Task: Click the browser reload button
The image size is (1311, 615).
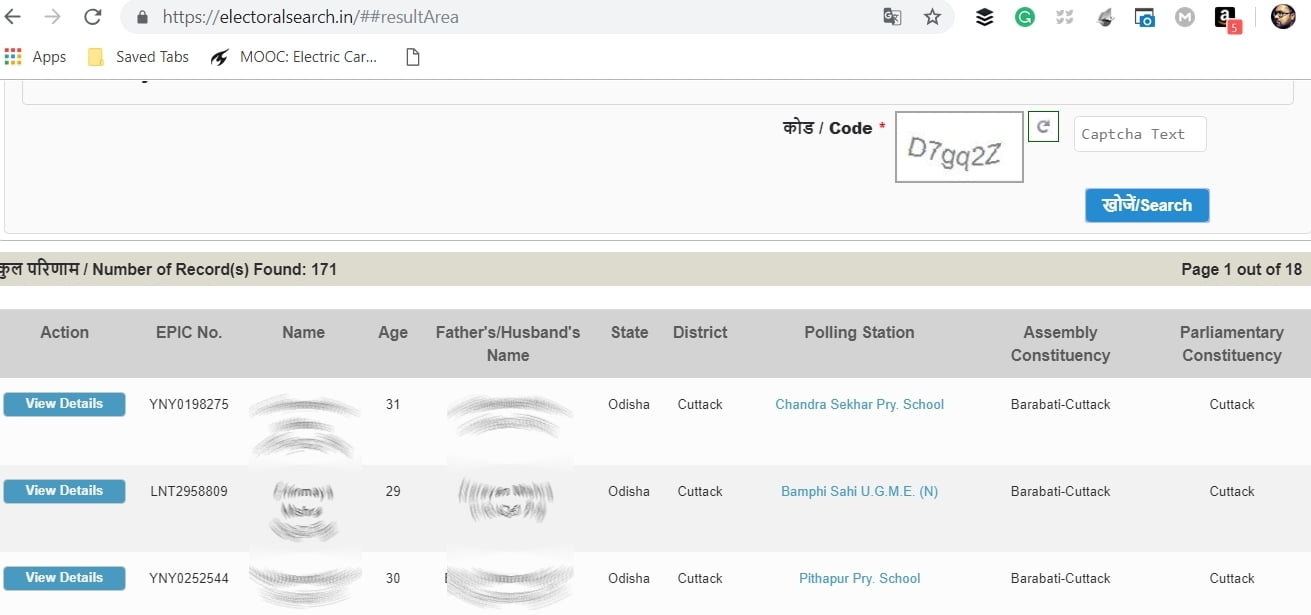Action: pyautogui.click(x=92, y=17)
